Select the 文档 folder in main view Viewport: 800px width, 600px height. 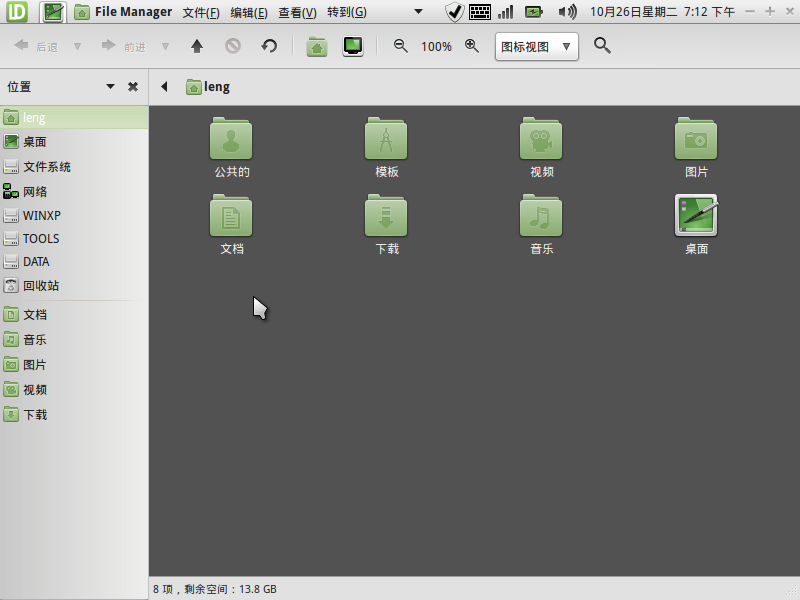coord(231,215)
